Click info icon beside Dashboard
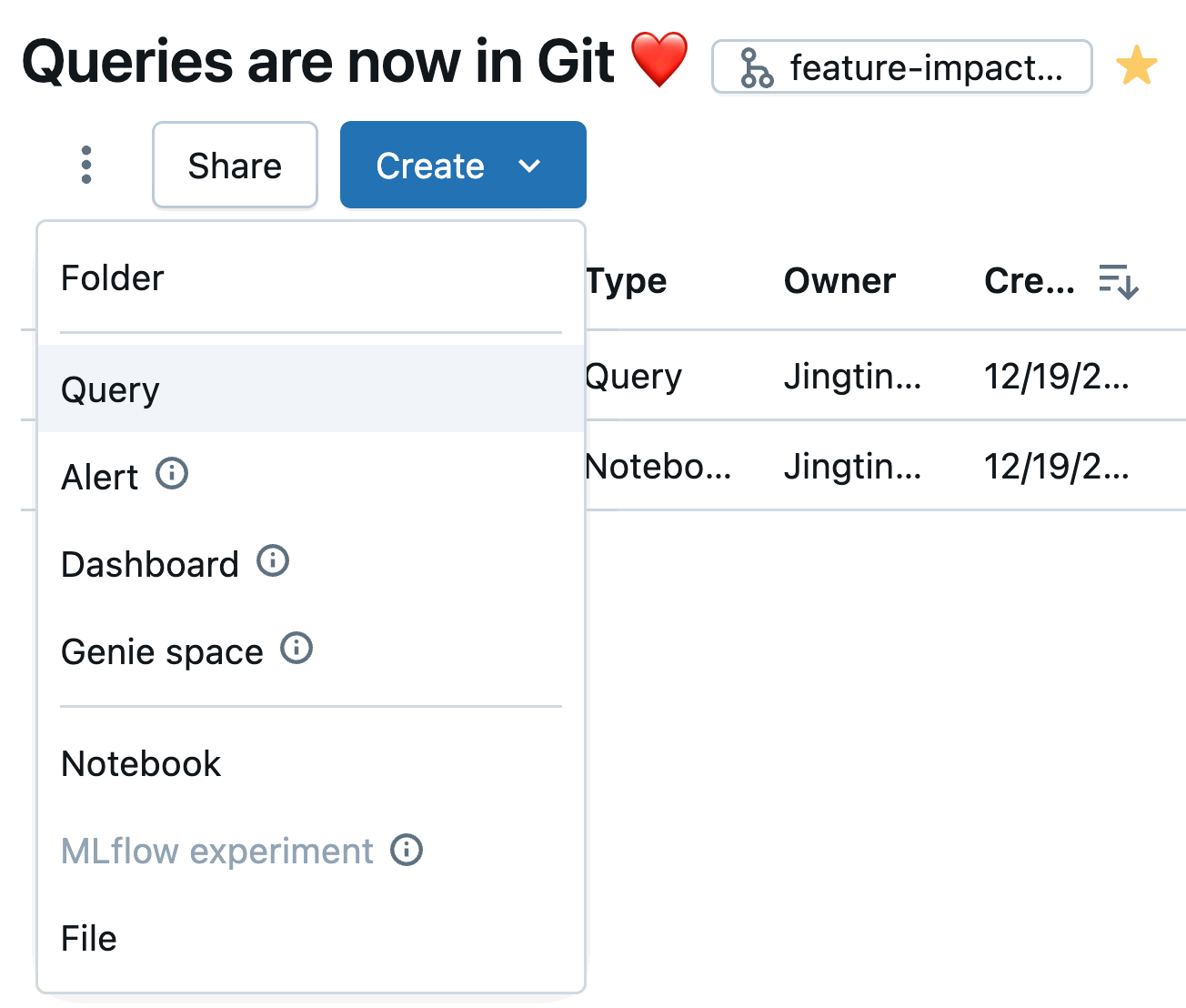 (273, 561)
